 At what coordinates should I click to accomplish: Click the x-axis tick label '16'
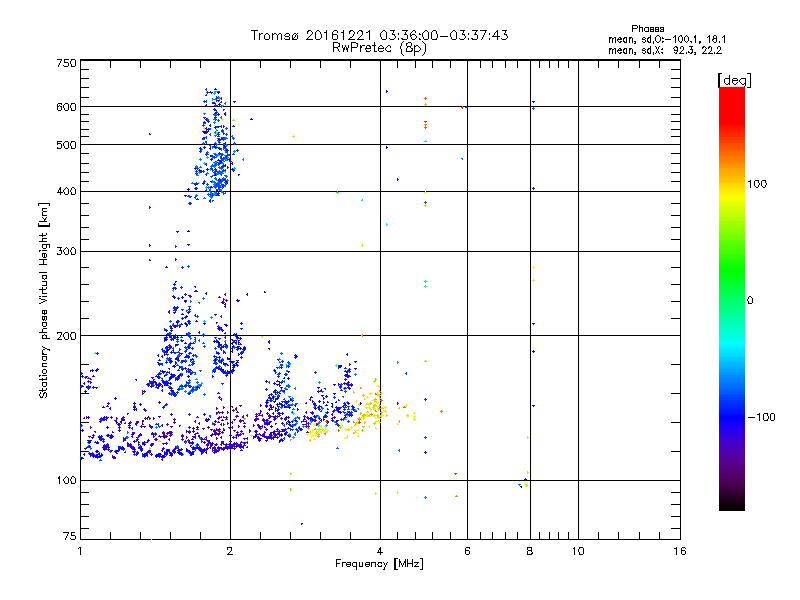[680, 551]
